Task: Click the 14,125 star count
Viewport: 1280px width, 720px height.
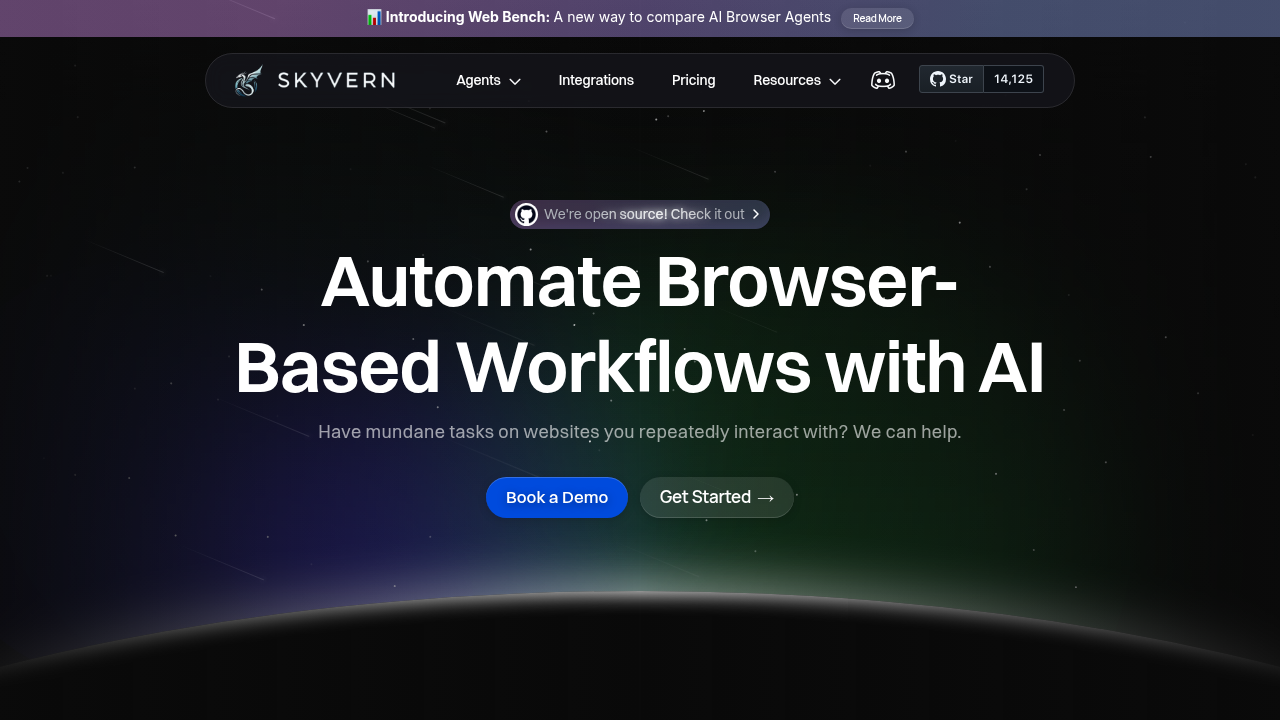Action: pos(1013,78)
